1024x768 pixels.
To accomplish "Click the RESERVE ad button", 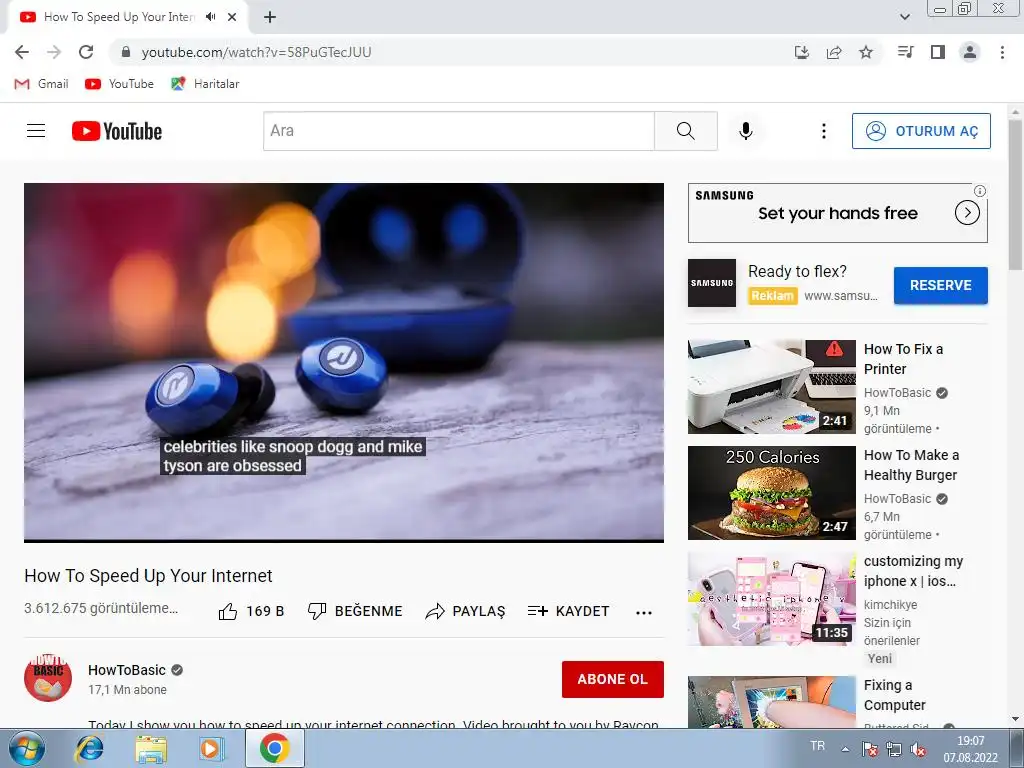I will pos(940,285).
